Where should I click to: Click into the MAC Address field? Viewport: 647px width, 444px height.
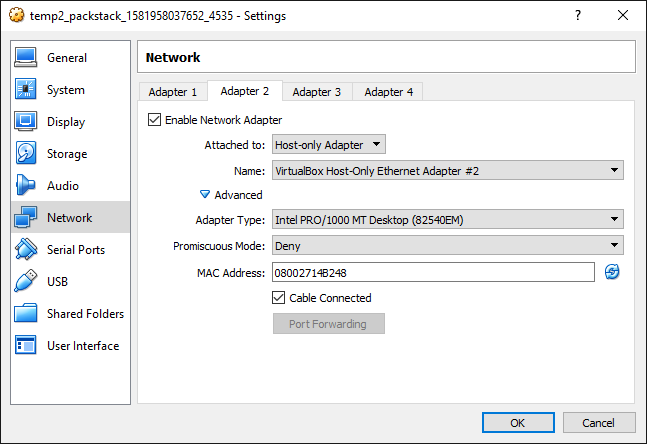(x=433, y=272)
